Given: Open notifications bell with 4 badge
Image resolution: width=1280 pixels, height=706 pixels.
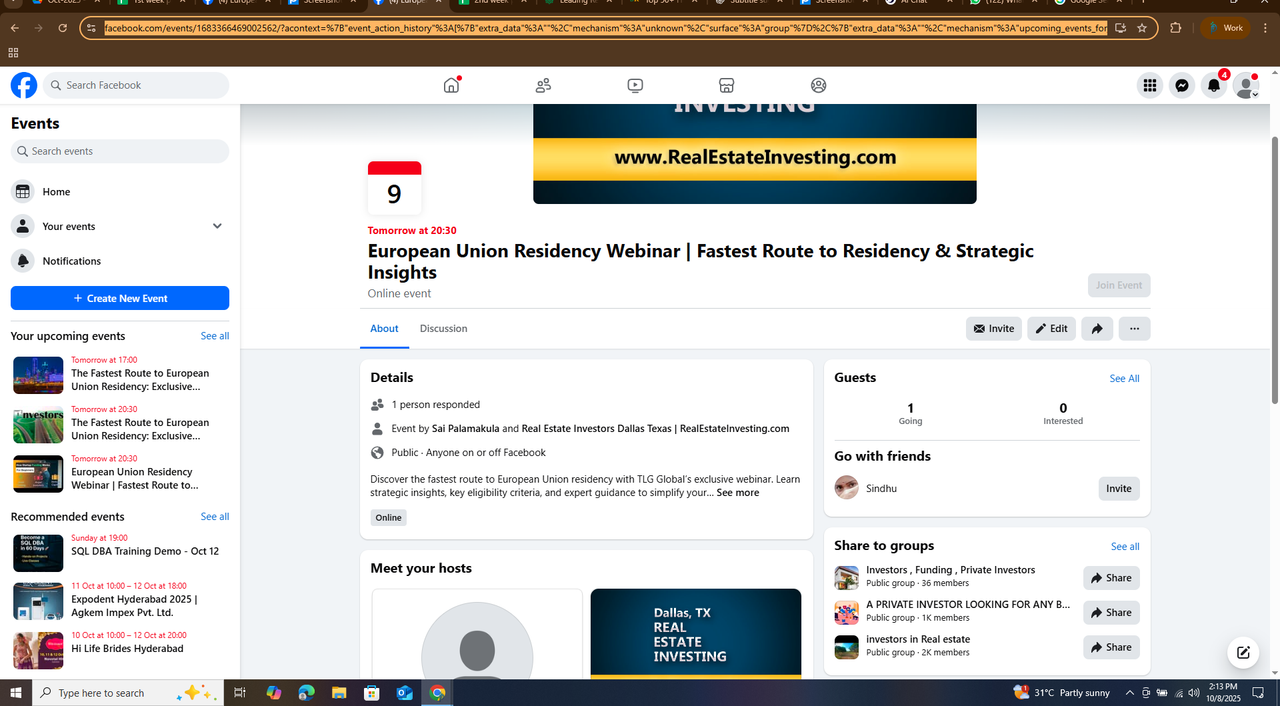Looking at the screenshot, I should (x=1214, y=86).
